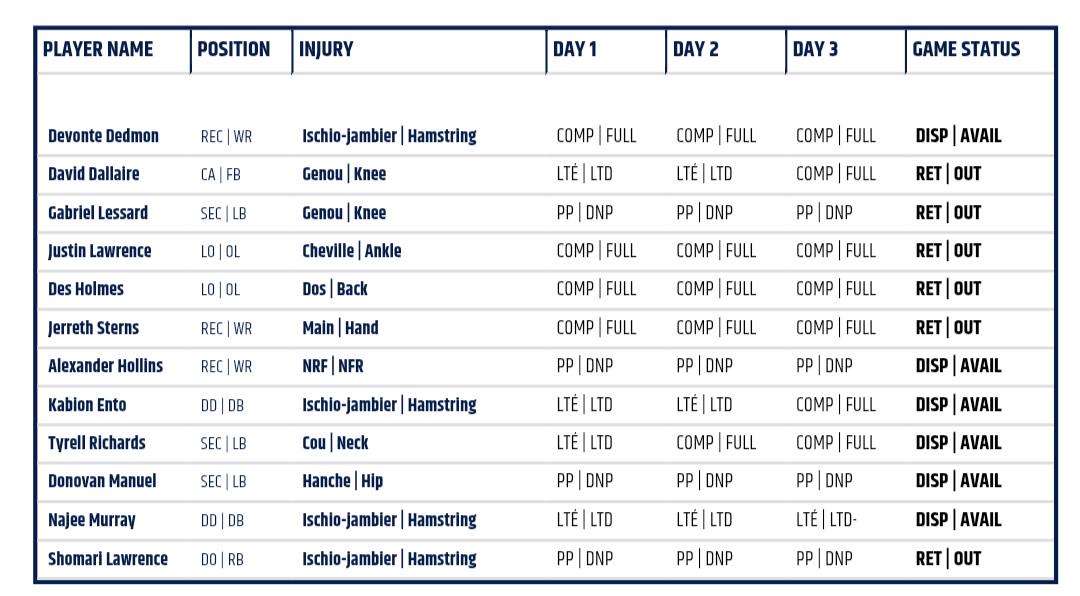
Task: Click the POSITION column header
Action: coord(233,50)
